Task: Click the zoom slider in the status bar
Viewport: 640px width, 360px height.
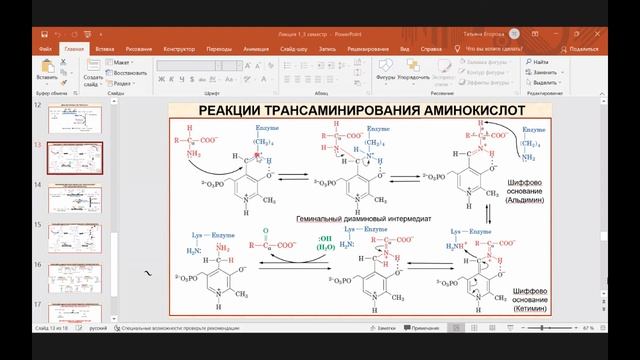Action: 549,328
